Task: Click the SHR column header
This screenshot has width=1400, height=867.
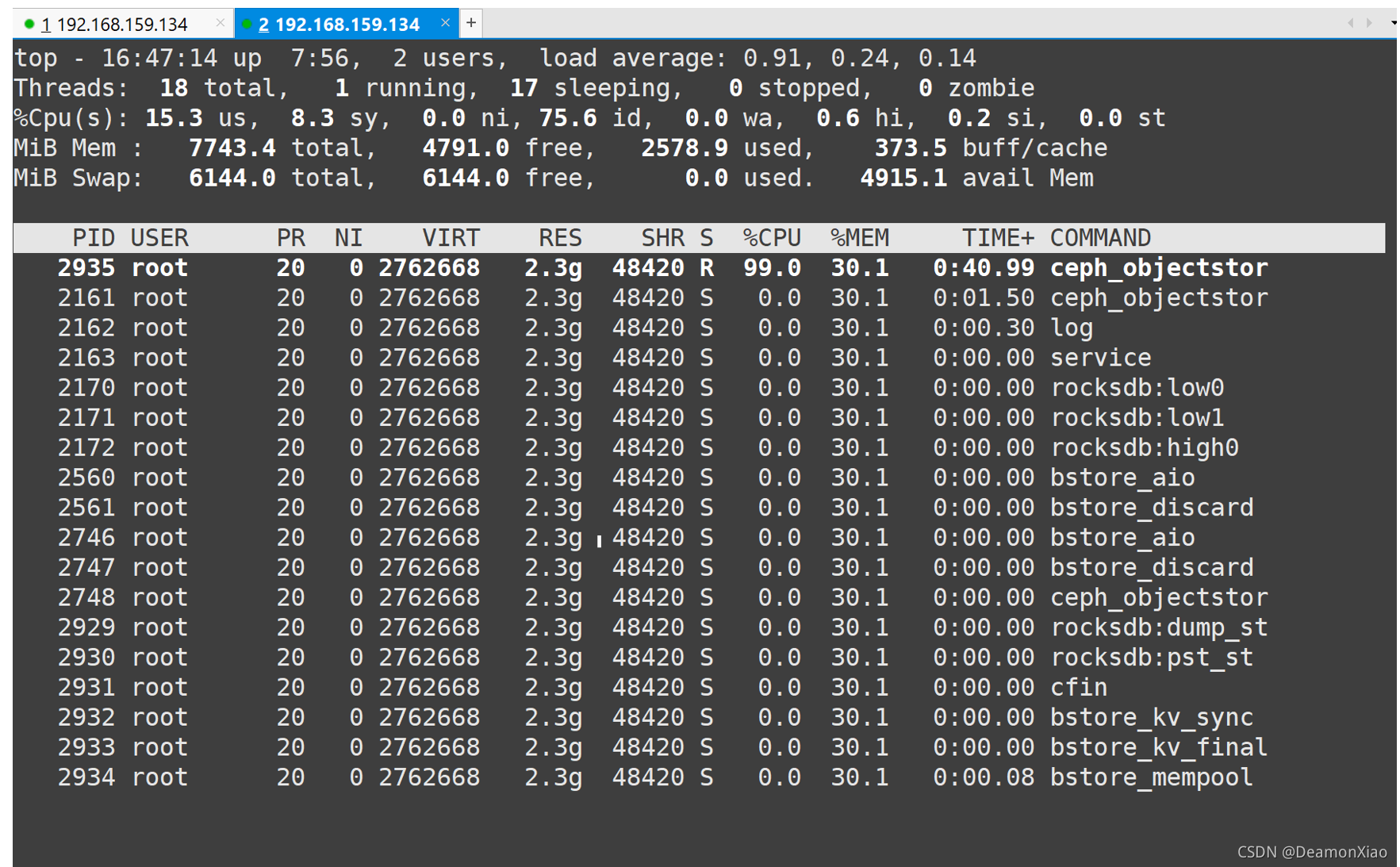Action: (x=662, y=238)
